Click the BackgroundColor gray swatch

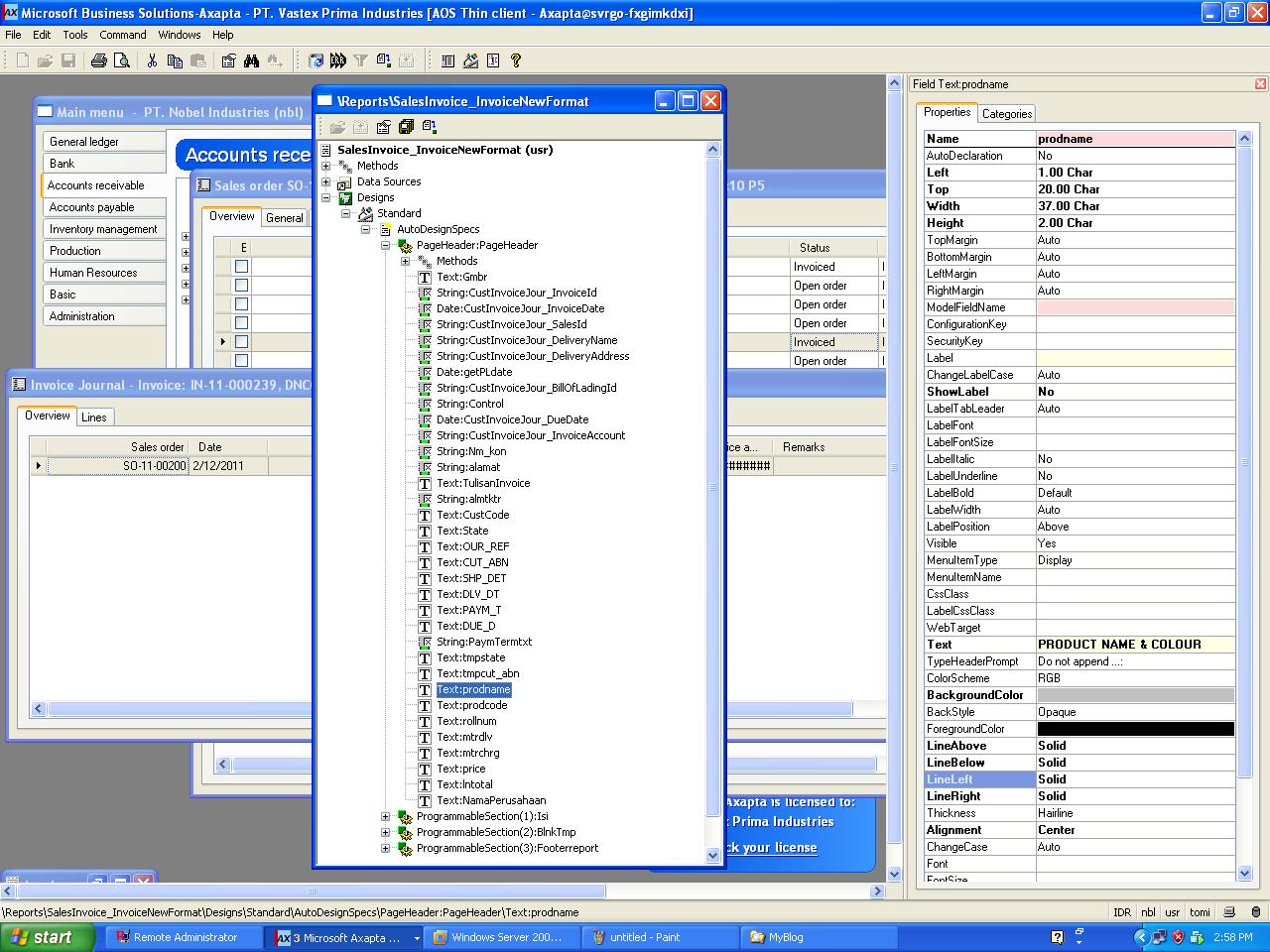pyautogui.click(x=1135, y=695)
